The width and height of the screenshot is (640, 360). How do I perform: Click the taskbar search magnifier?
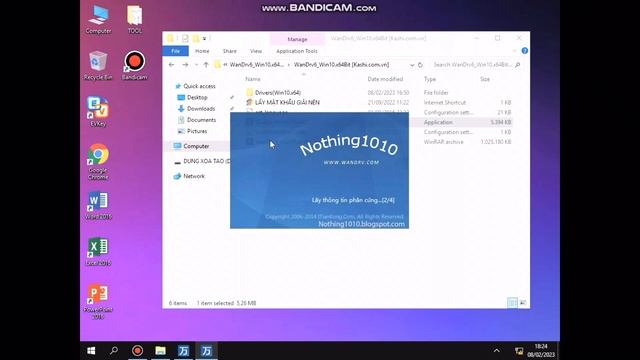tap(114, 351)
